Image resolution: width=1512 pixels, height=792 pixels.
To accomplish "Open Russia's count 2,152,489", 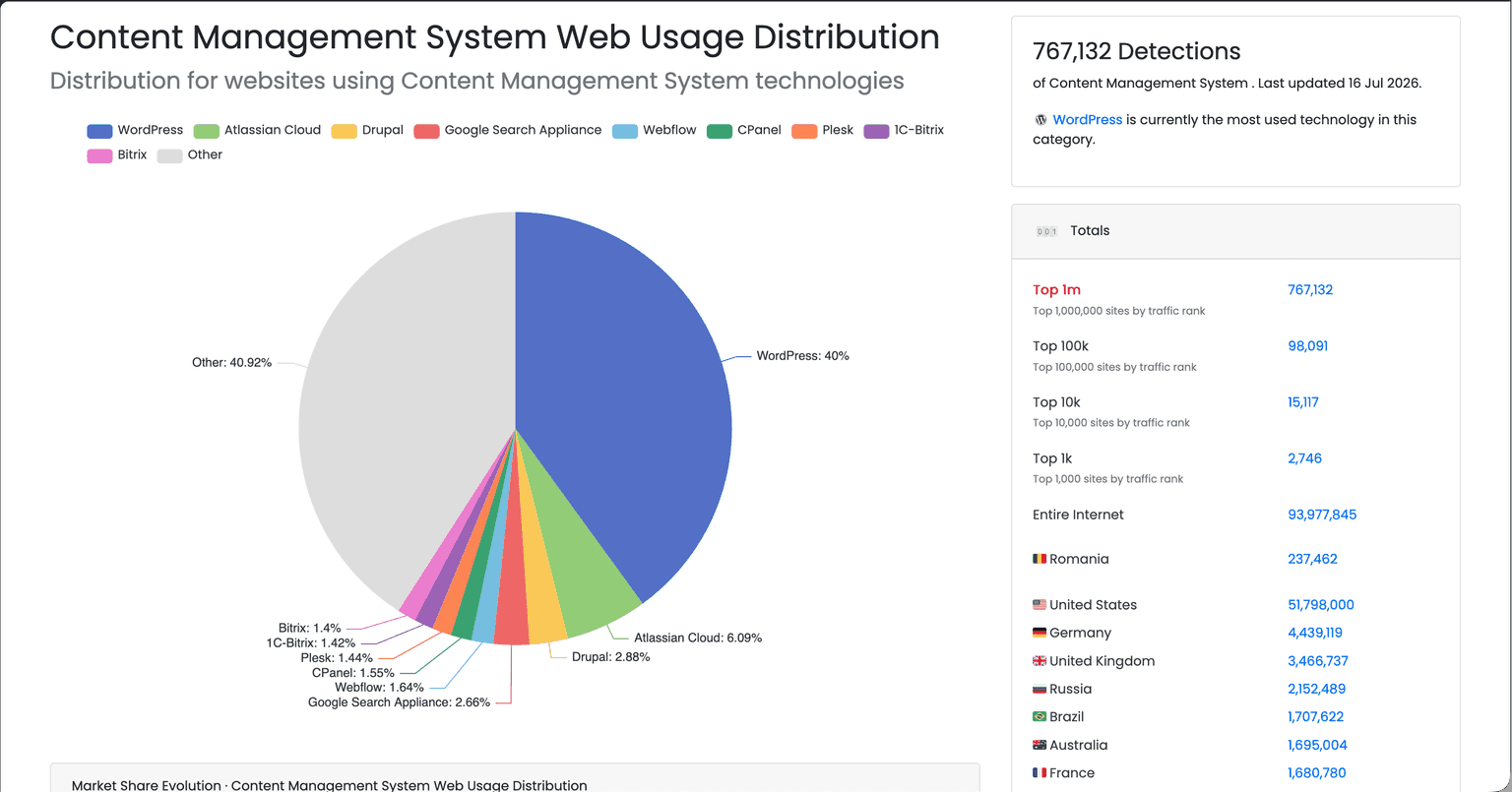I will (1316, 689).
